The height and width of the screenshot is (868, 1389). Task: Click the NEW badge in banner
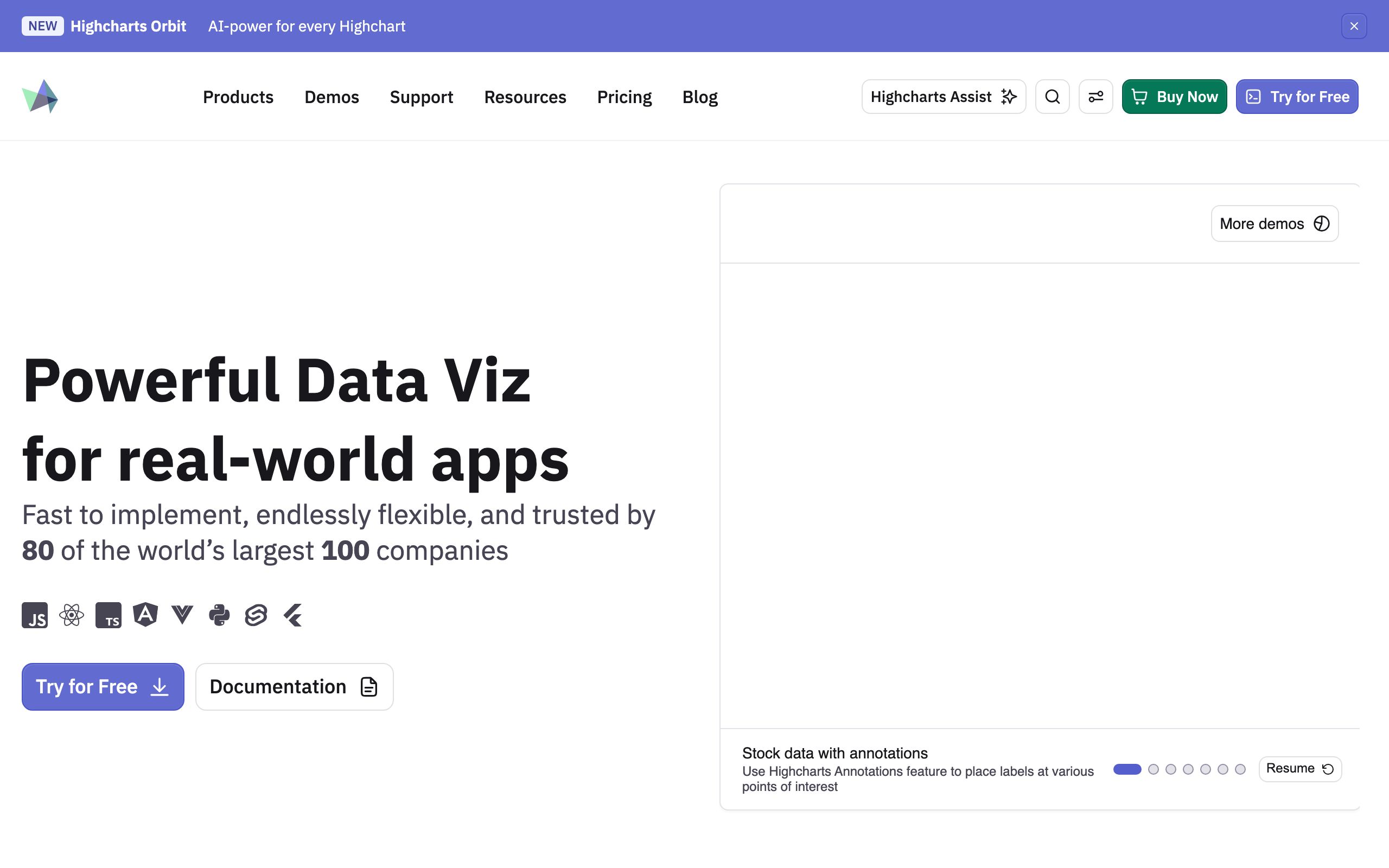[42, 26]
